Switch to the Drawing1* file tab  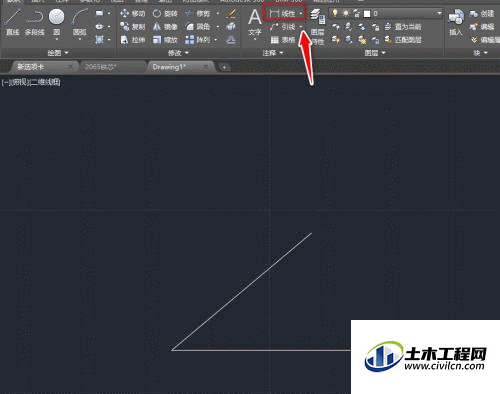click(x=181, y=67)
